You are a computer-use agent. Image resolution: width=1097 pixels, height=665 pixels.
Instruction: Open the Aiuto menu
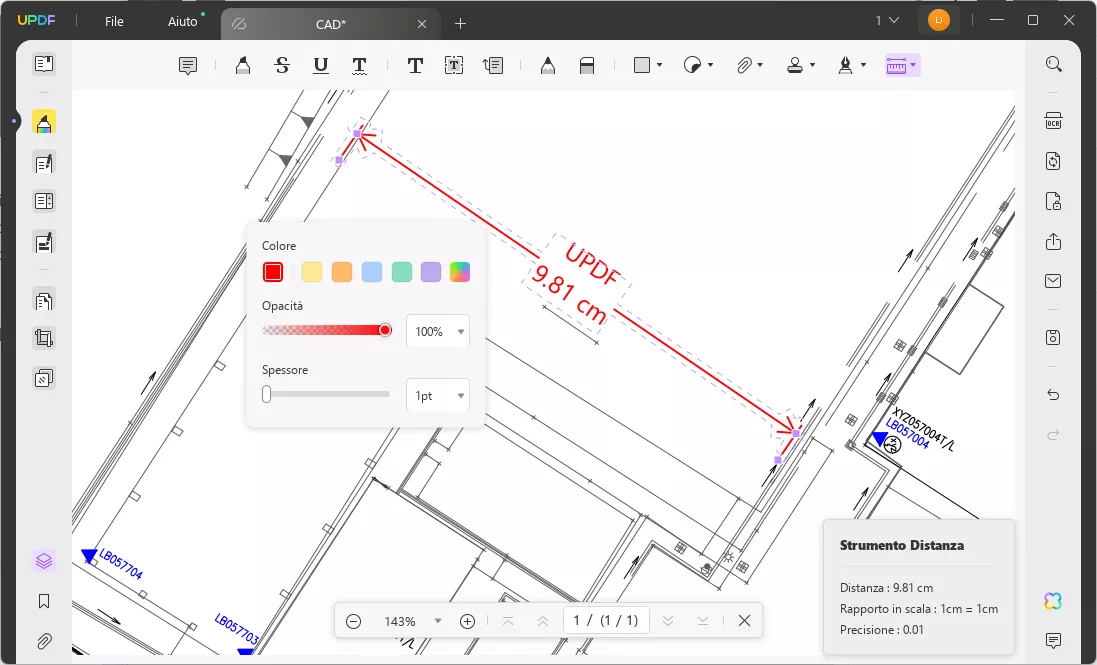click(183, 22)
